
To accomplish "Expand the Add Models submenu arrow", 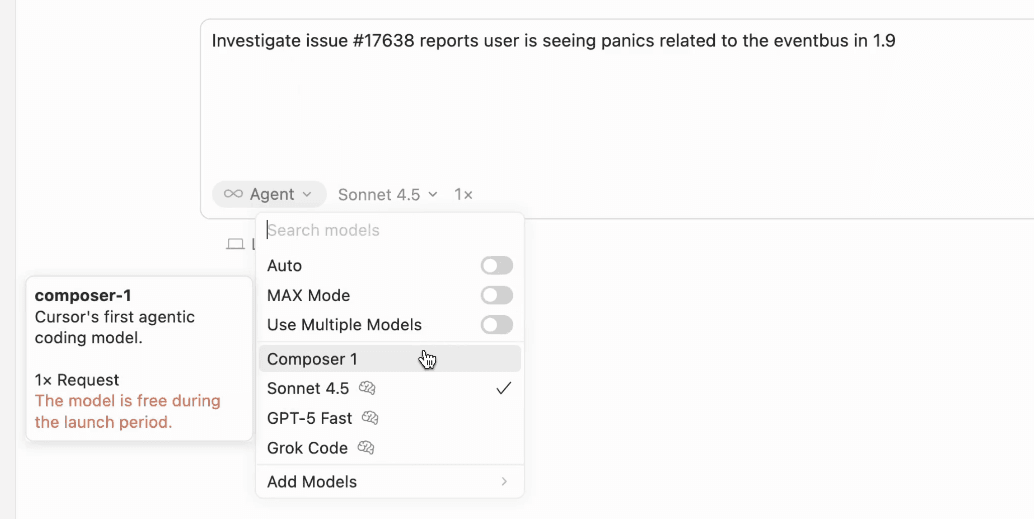I will click(x=504, y=482).
